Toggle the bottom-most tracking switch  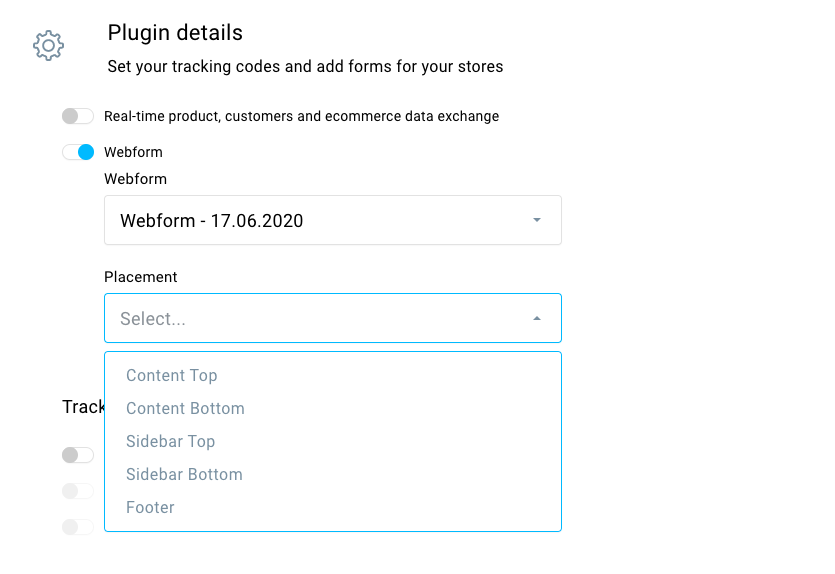tap(78, 527)
